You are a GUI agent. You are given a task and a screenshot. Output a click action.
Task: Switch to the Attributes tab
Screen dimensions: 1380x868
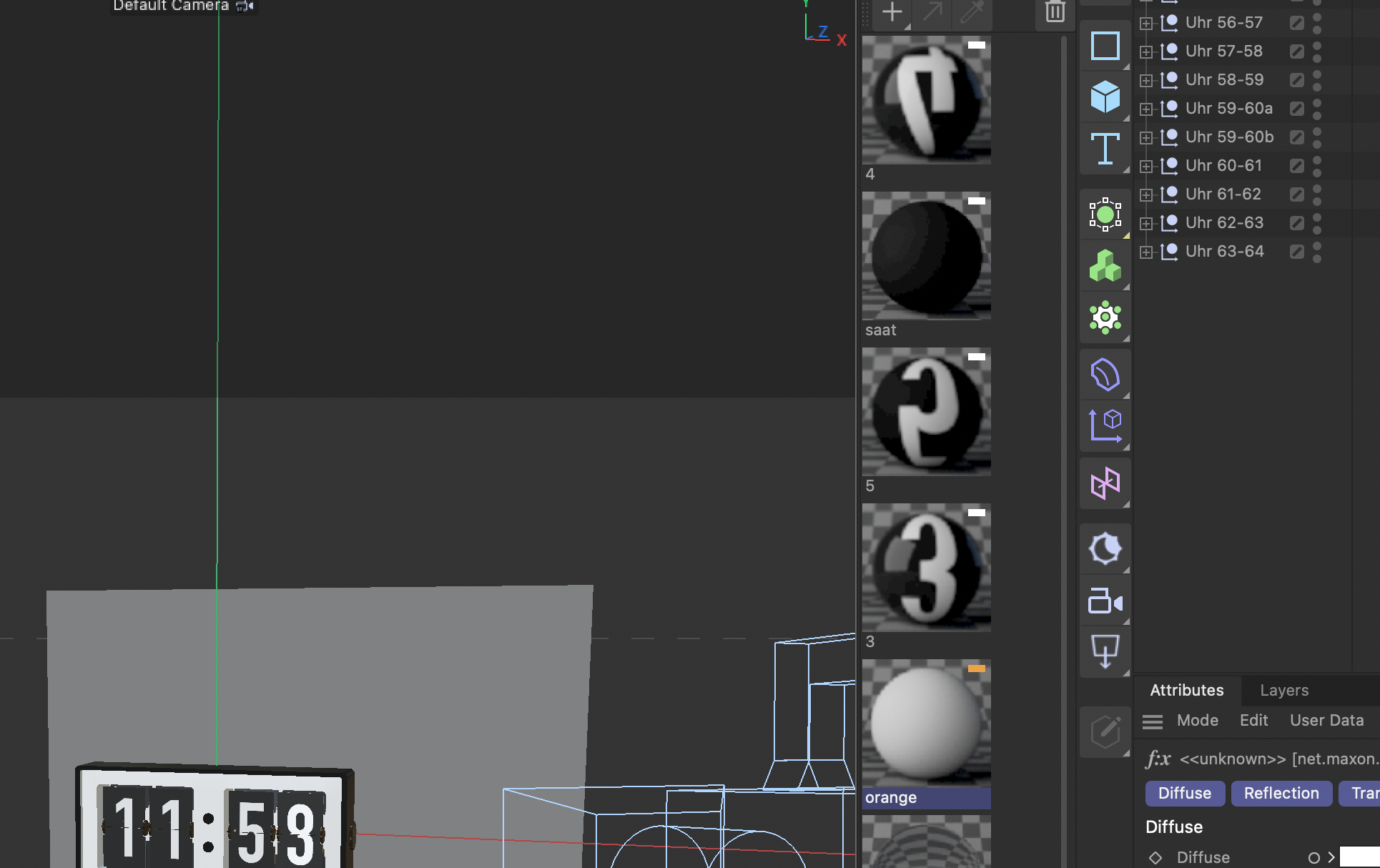1187,690
